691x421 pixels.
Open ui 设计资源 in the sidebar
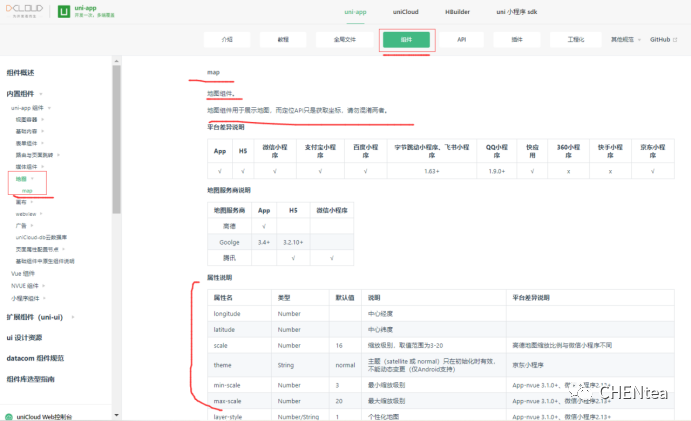(24, 338)
